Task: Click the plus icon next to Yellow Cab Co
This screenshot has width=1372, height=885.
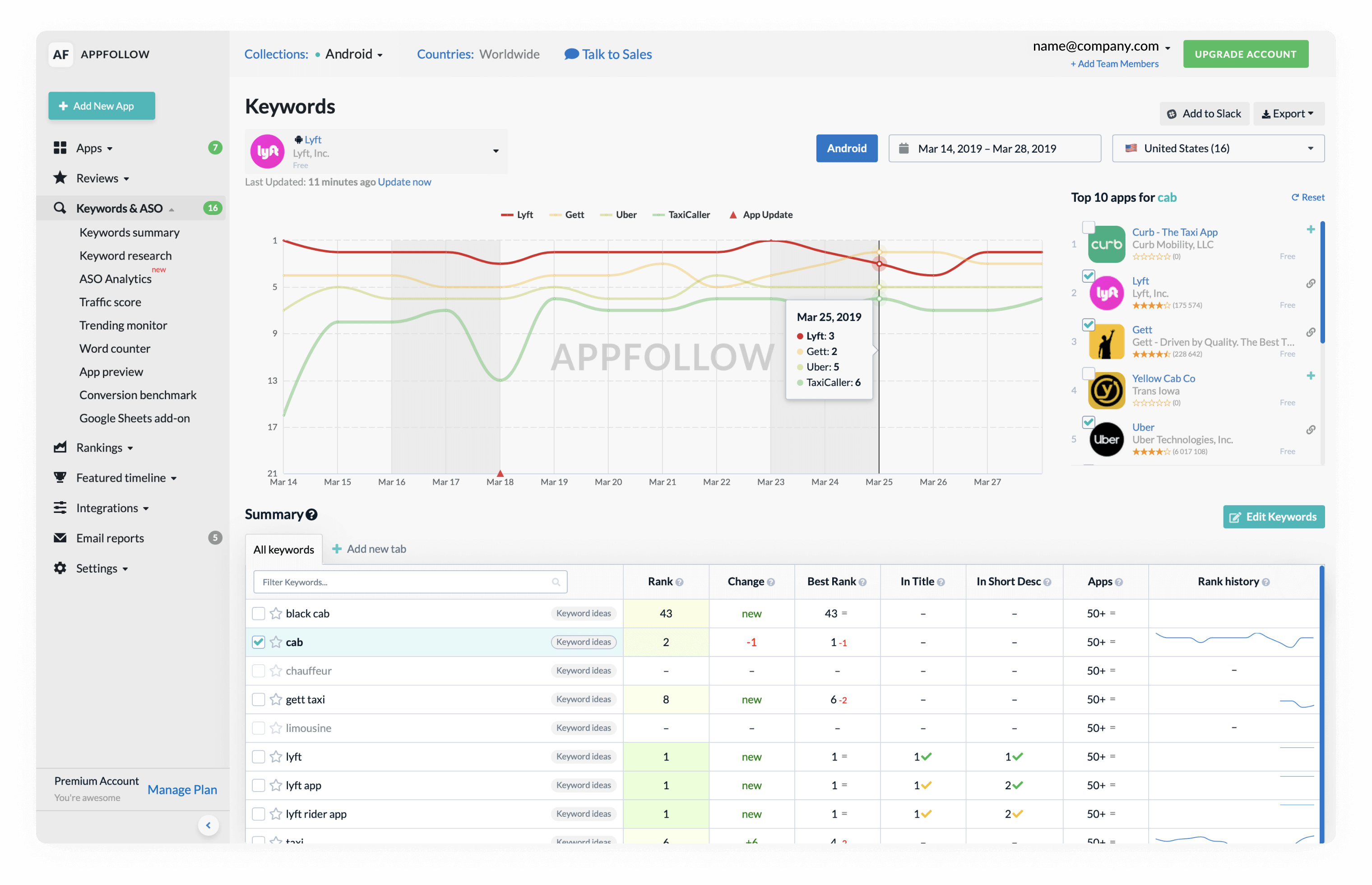Action: 1311,376
